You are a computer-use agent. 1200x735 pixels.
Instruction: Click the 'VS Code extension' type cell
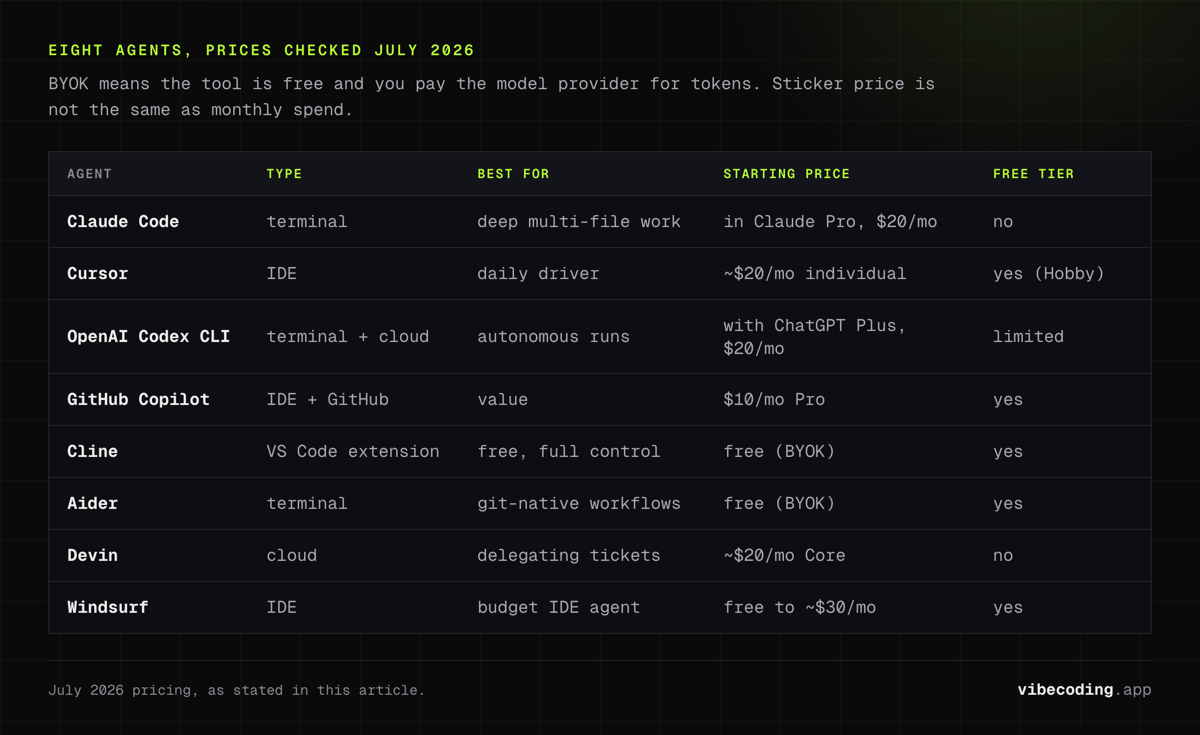click(352, 452)
